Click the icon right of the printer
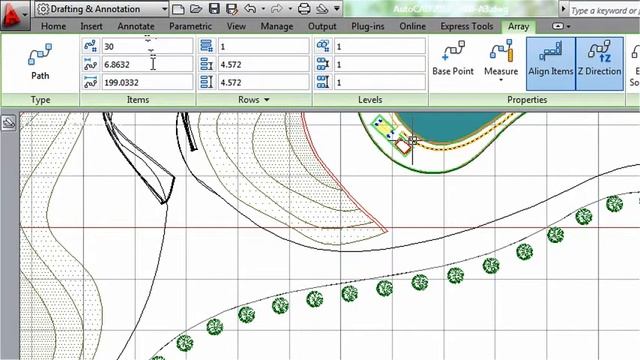 click(x=322, y=9)
